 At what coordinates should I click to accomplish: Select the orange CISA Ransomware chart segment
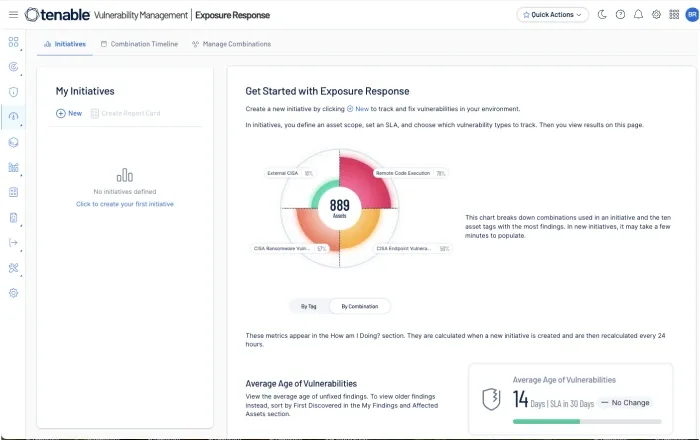pyautogui.click(x=317, y=231)
